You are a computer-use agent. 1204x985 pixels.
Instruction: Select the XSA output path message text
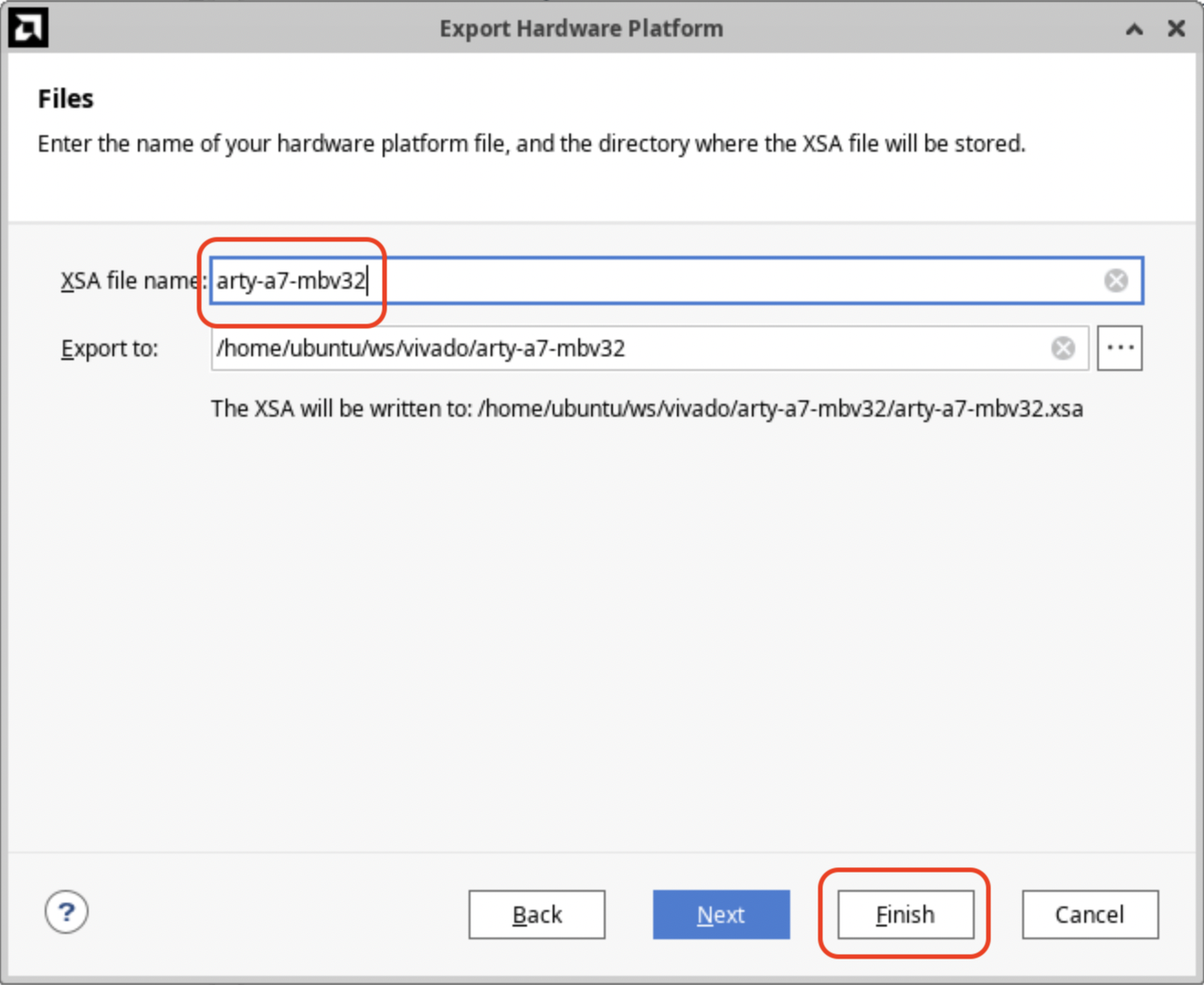pos(647,408)
